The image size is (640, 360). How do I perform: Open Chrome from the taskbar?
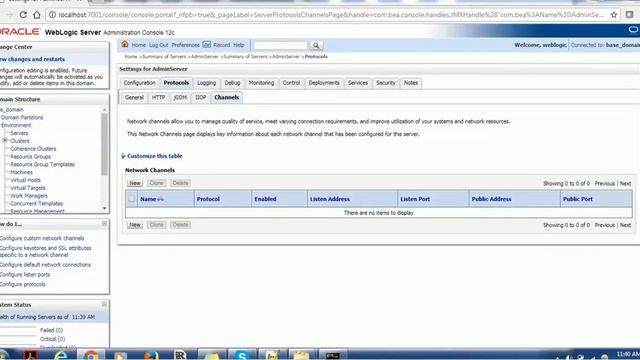tap(91, 355)
